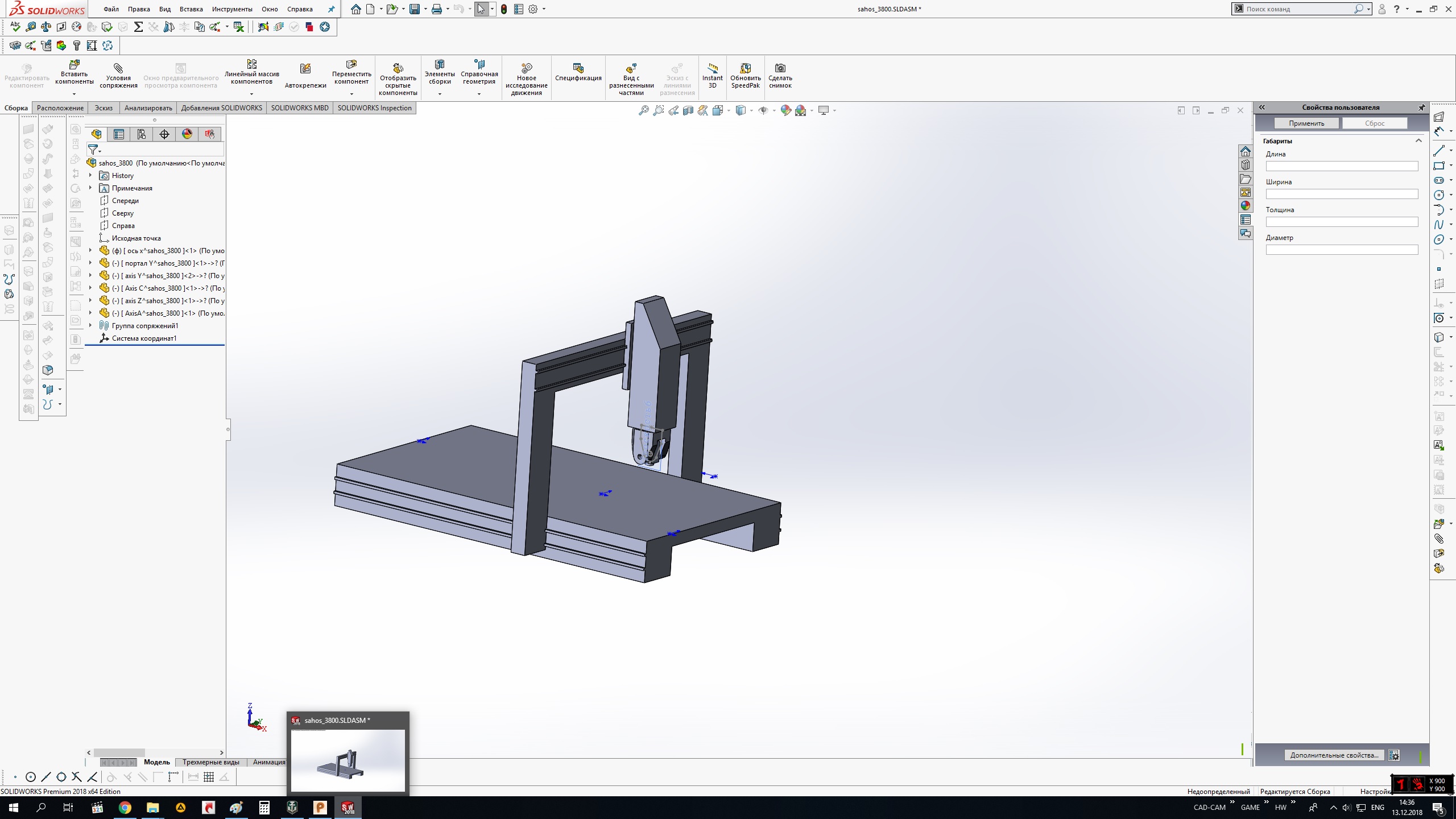Screen dimensions: 1456x819
Task: Click Rebuild traffic light icon
Action: [504, 9]
